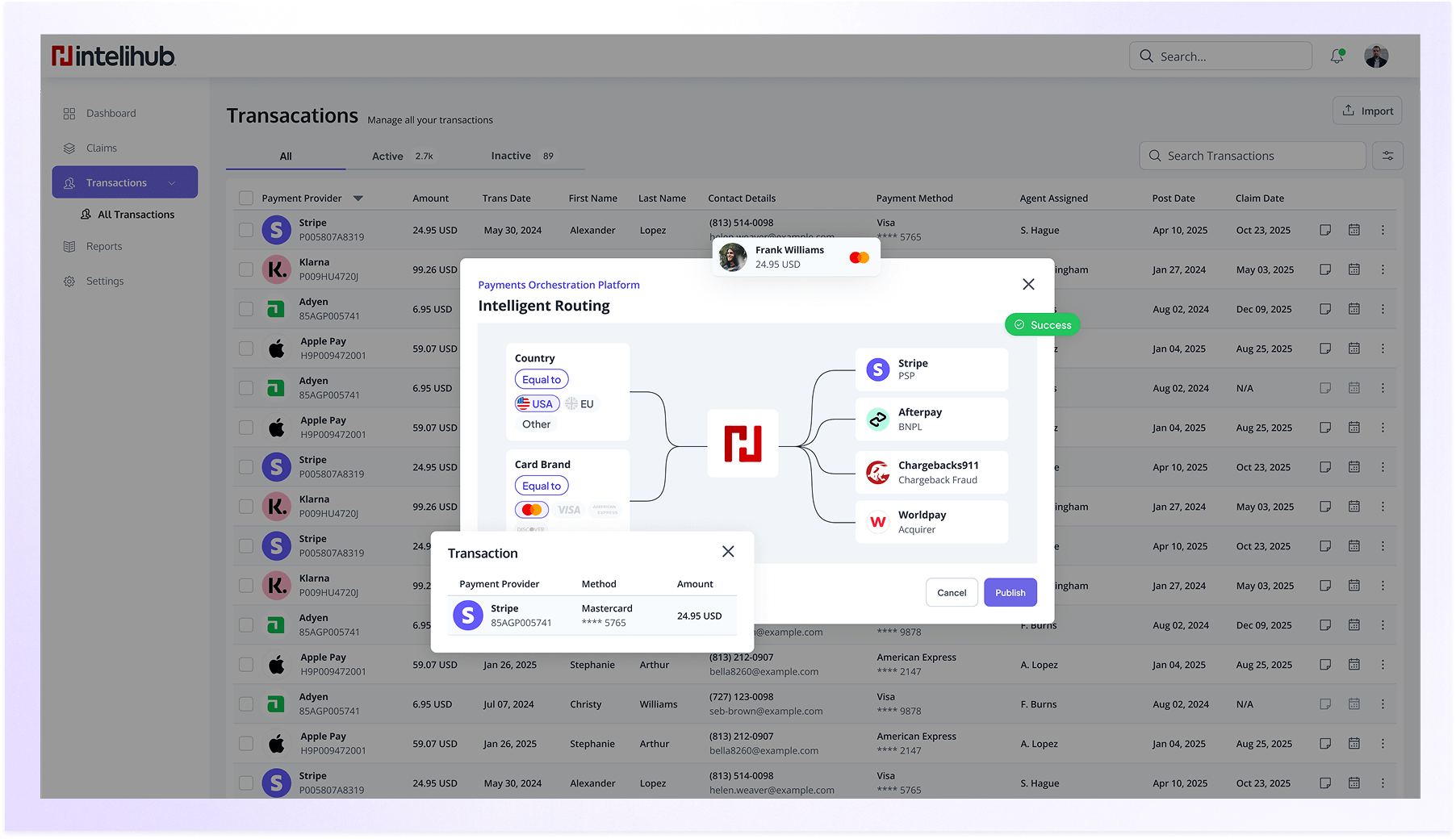1456x839 pixels.
Task: Click the Post Date column header
Action: [x=1174, y=198]
